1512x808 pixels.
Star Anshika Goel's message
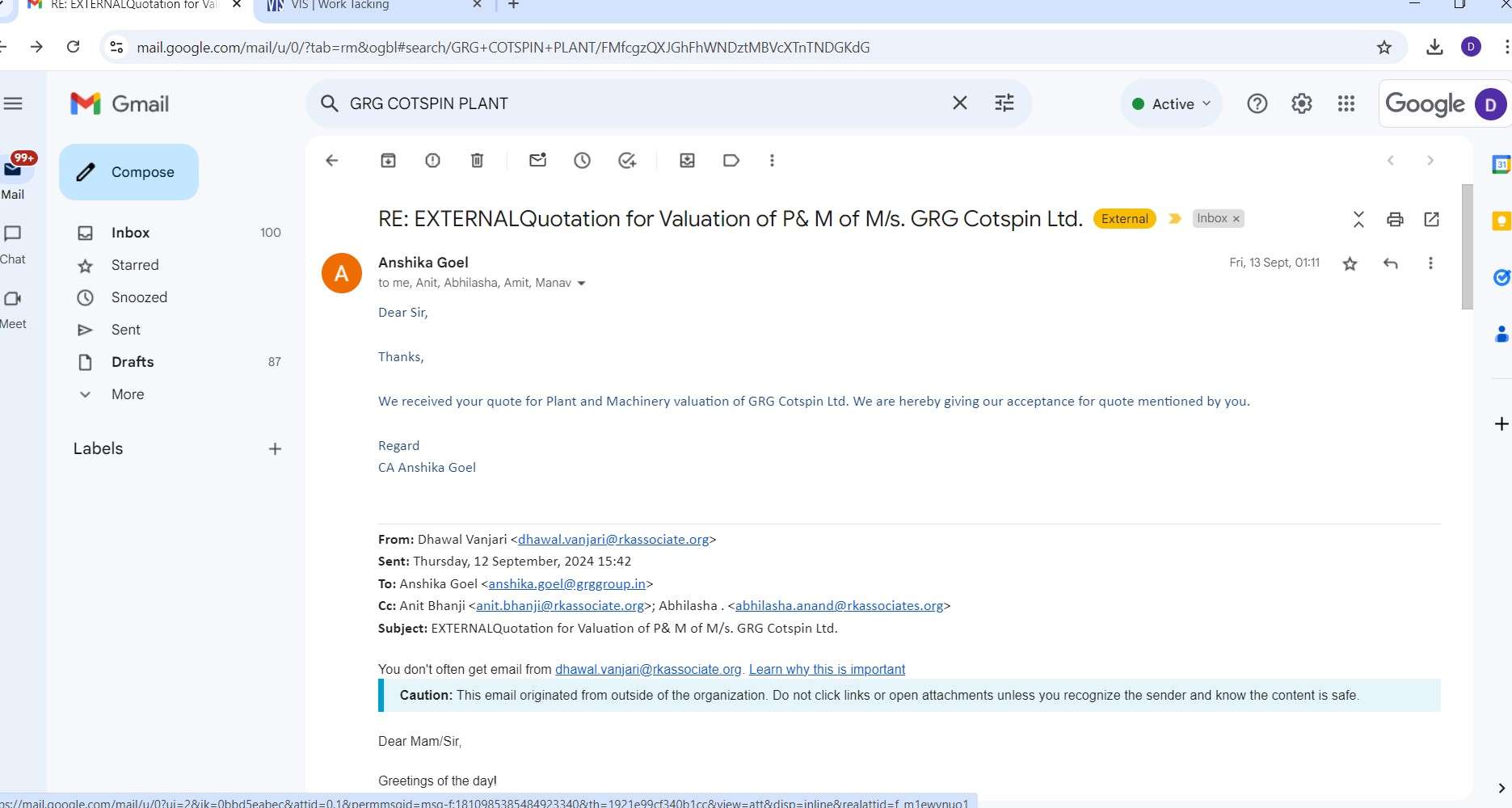pos(1350,263)
